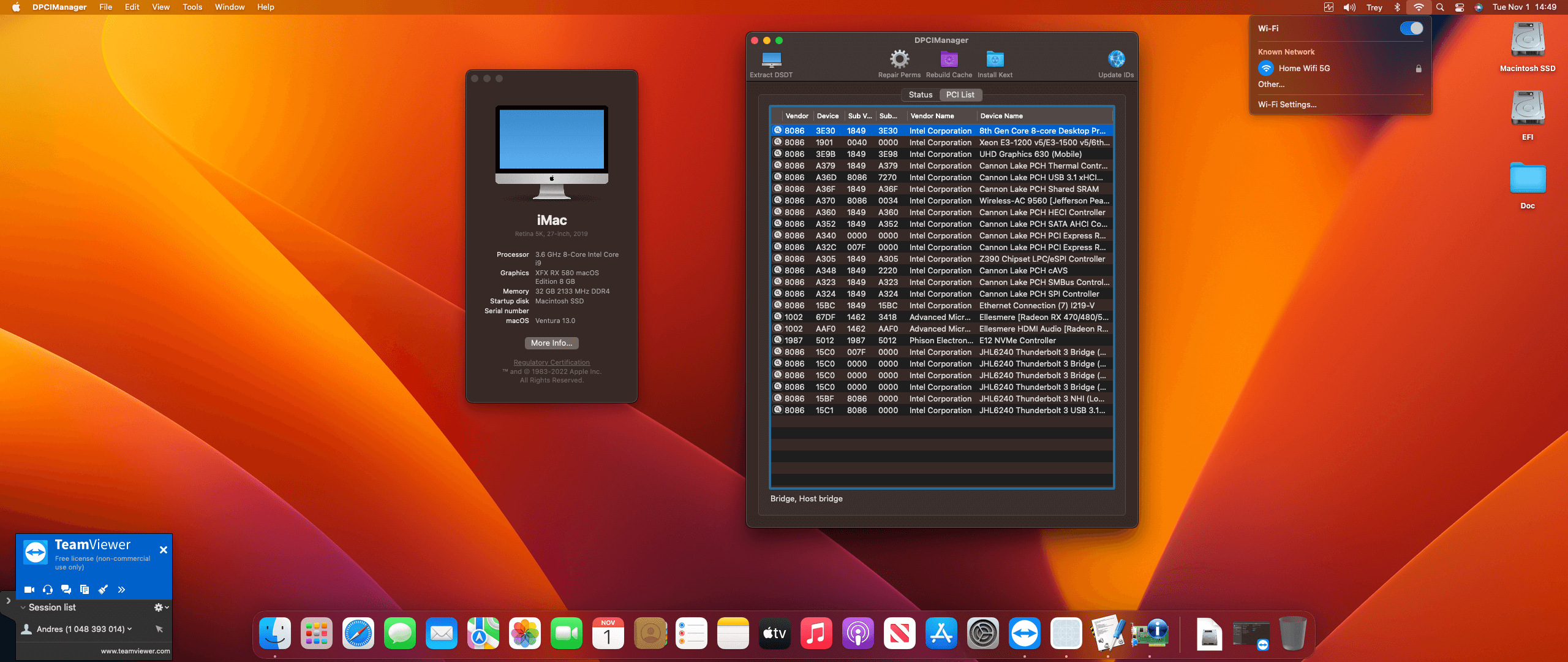Screen dimensions: 1568x662
Task: Open the Regulatory Certification link
Action: 552,363
